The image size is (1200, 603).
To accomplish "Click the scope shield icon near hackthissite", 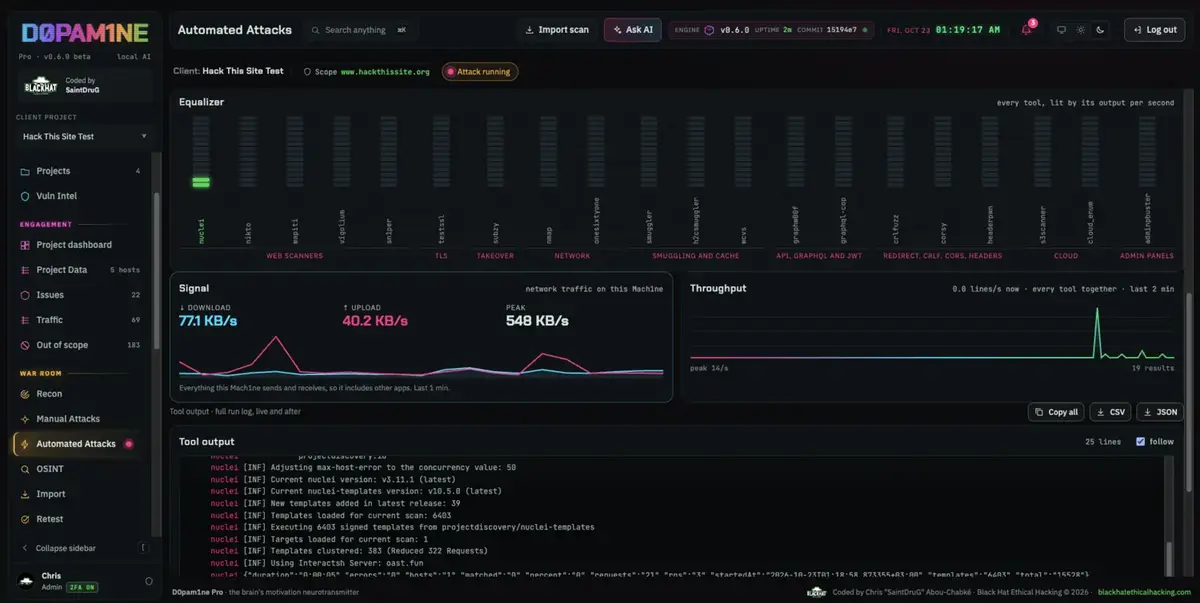I will (x=307, y=72).
